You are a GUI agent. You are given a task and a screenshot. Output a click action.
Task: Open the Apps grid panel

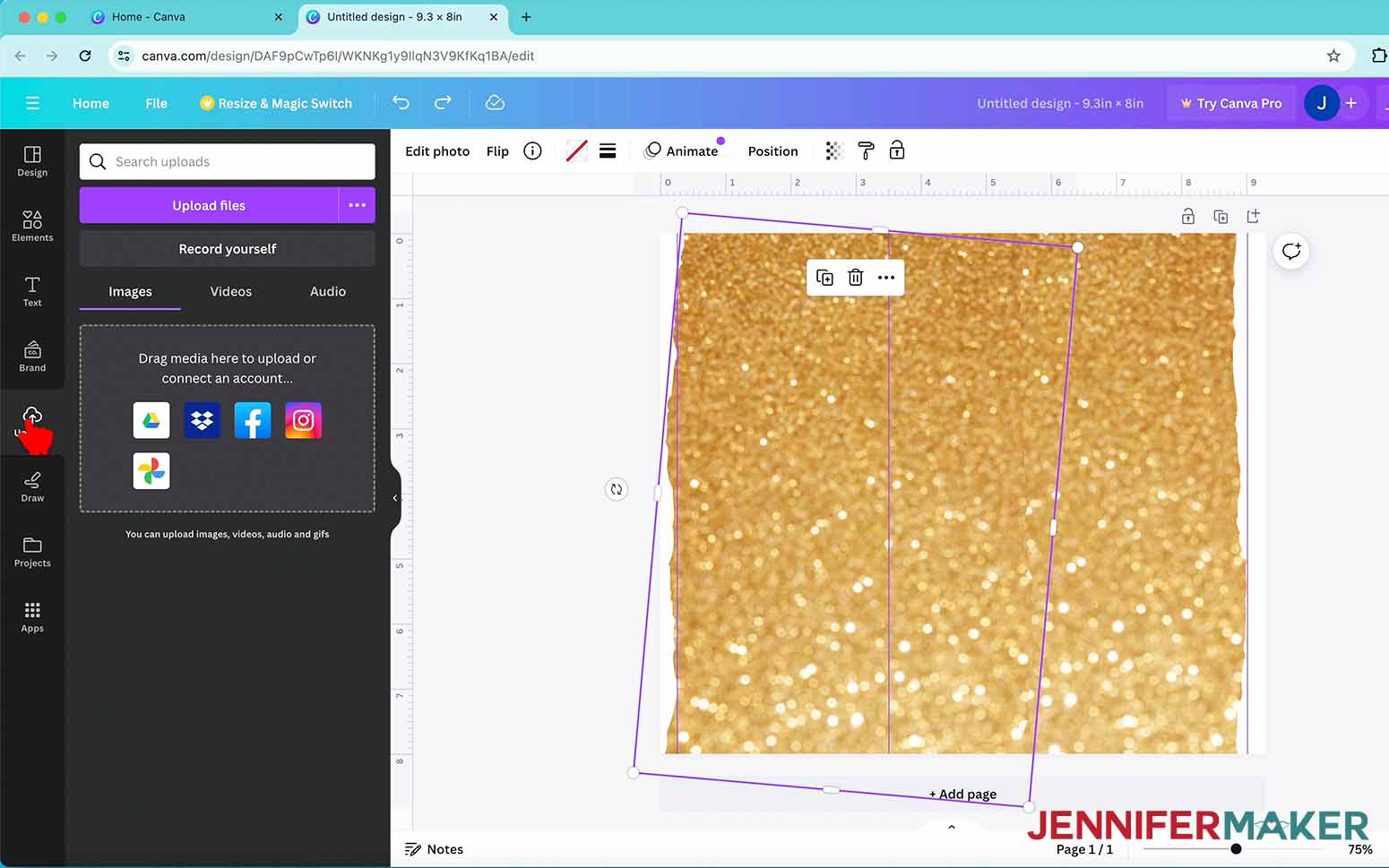click(x=32, y=617)
